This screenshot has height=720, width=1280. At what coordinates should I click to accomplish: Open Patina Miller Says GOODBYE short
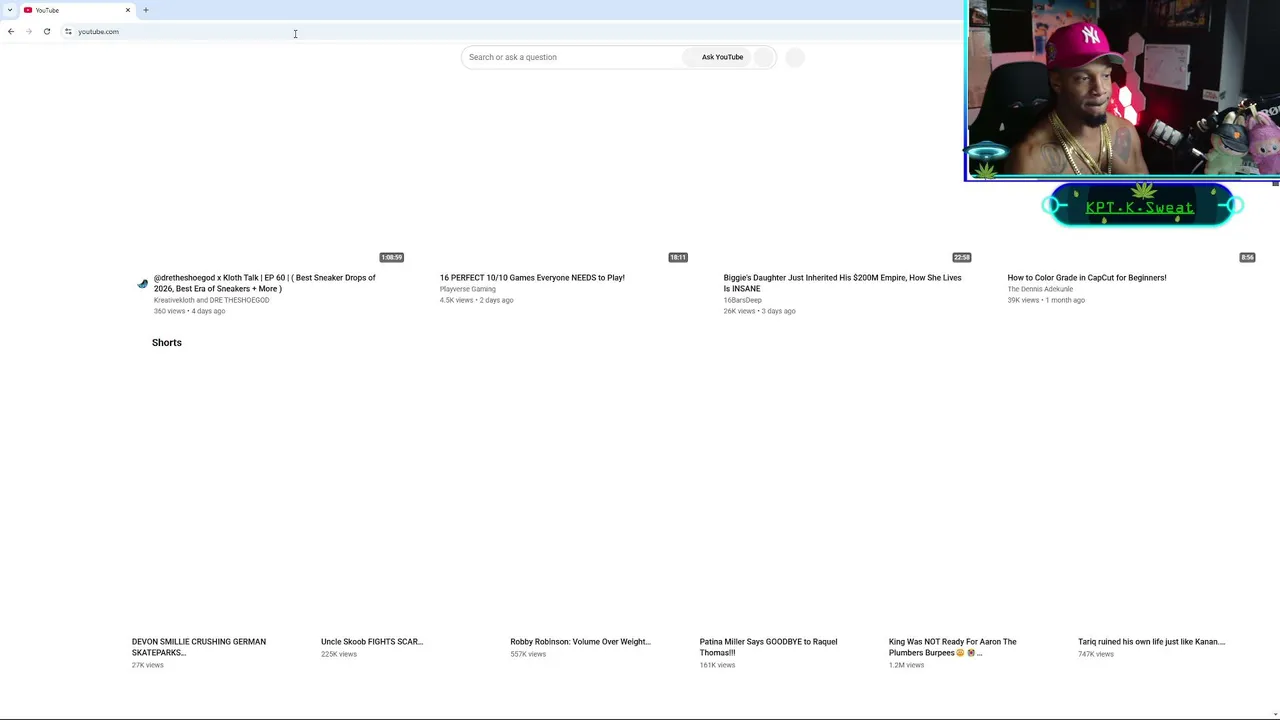click(x=768, y=647)
